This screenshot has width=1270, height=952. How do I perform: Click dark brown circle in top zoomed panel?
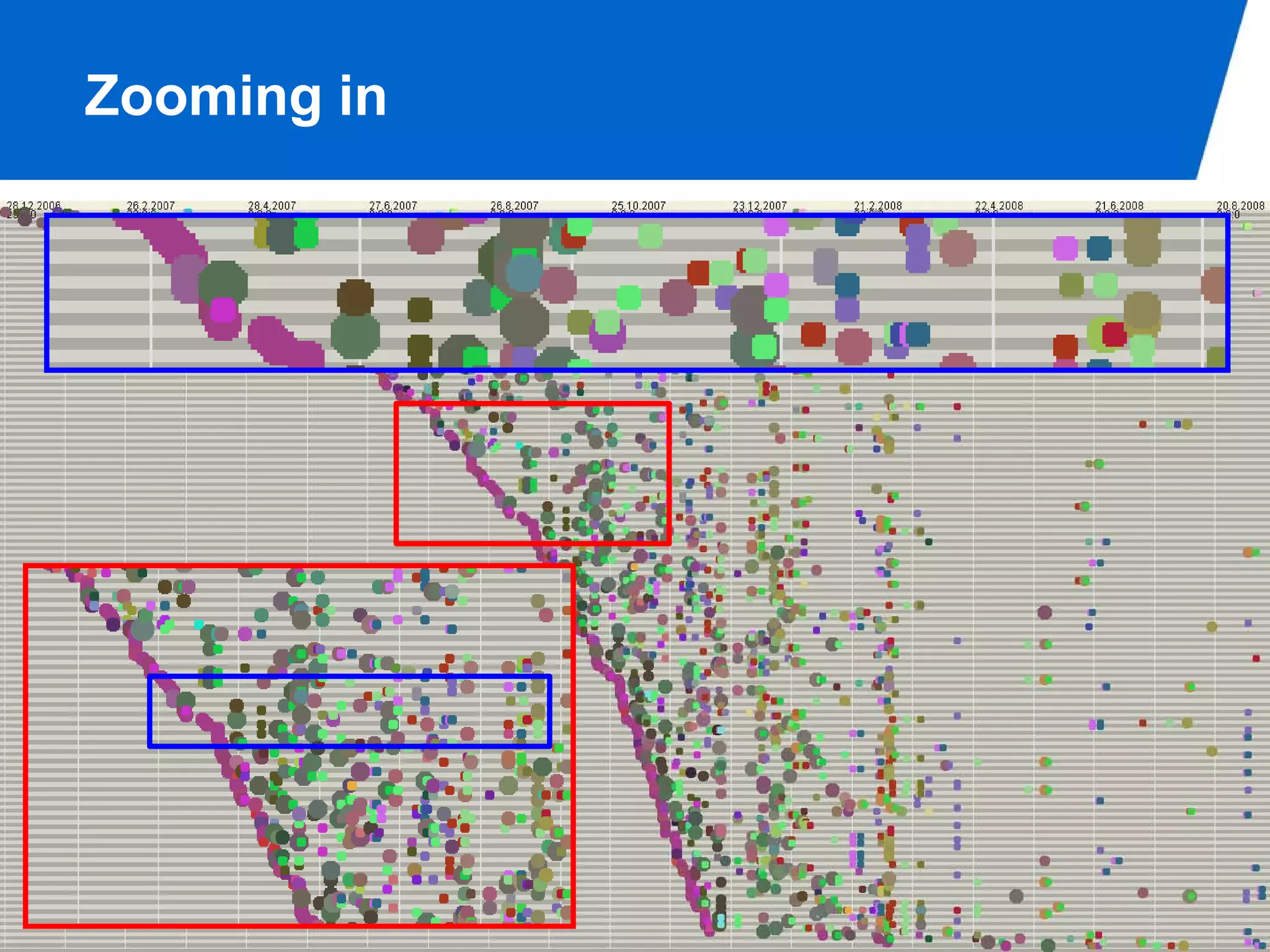point(355,297)
